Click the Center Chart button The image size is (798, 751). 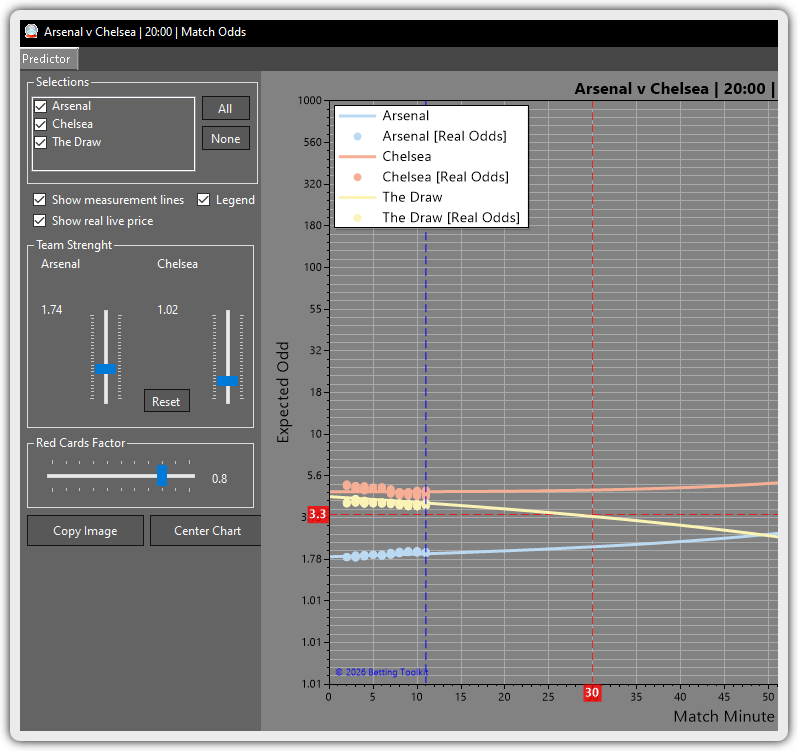click(x=206, y=531)
